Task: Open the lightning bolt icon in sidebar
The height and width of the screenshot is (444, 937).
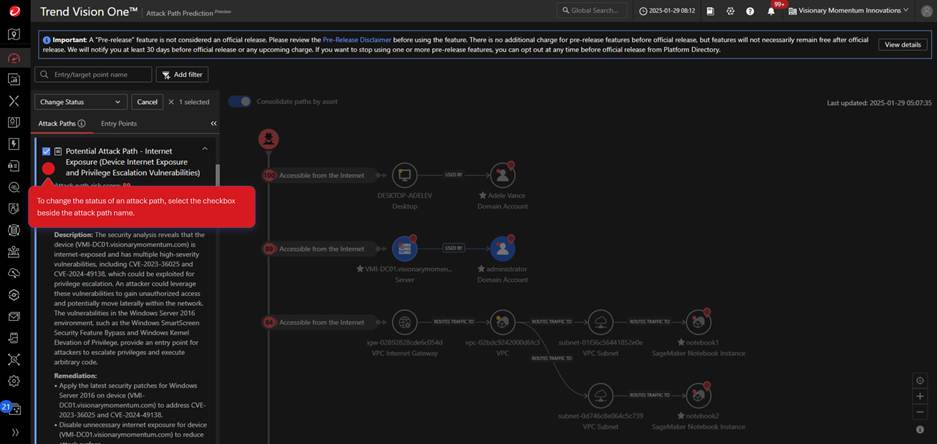Action: [14, 143]
